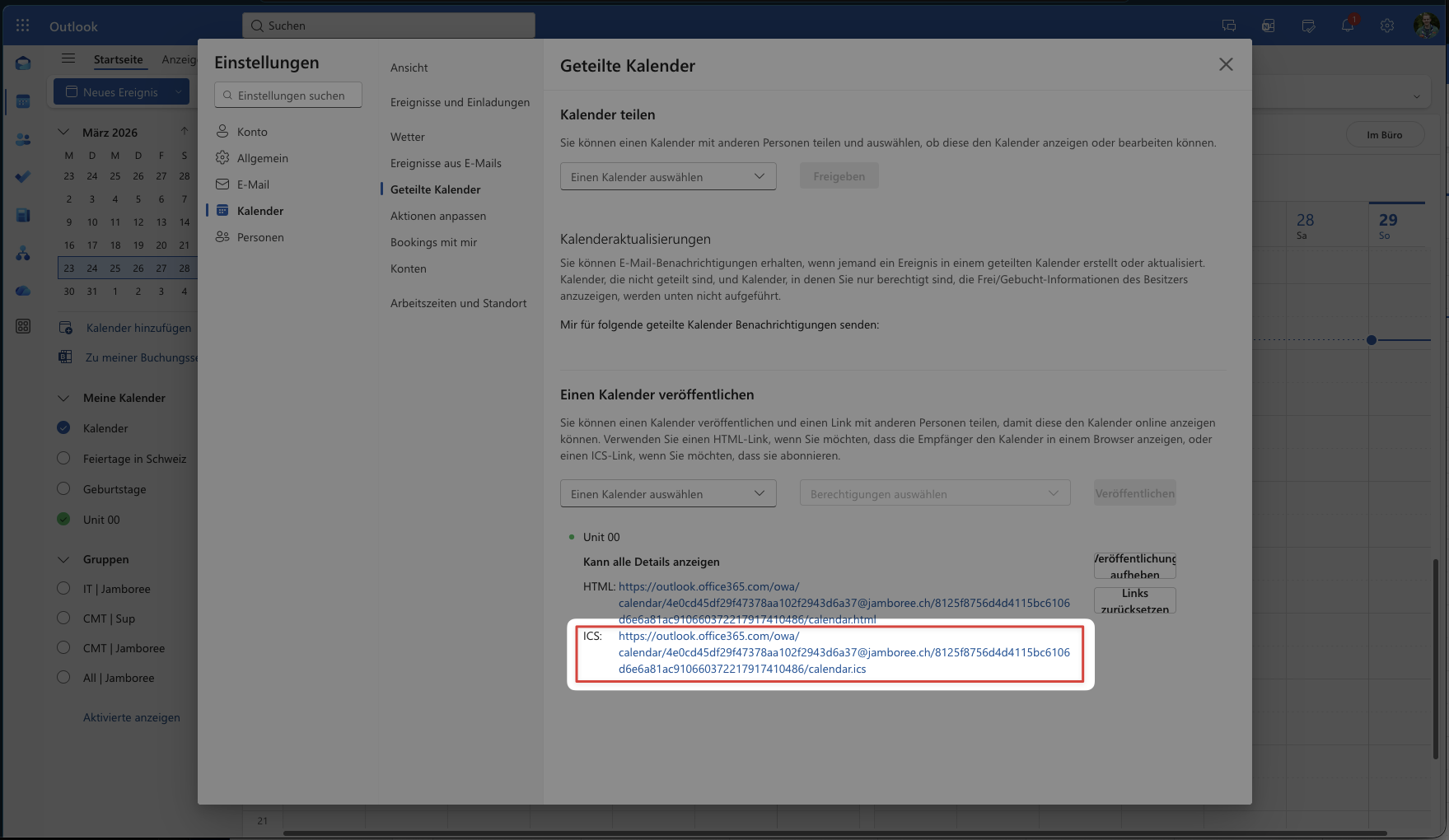Open the To Do checkmark app icon
The width and height of the screenshot is (1449, 840).
tap(23, 177)
